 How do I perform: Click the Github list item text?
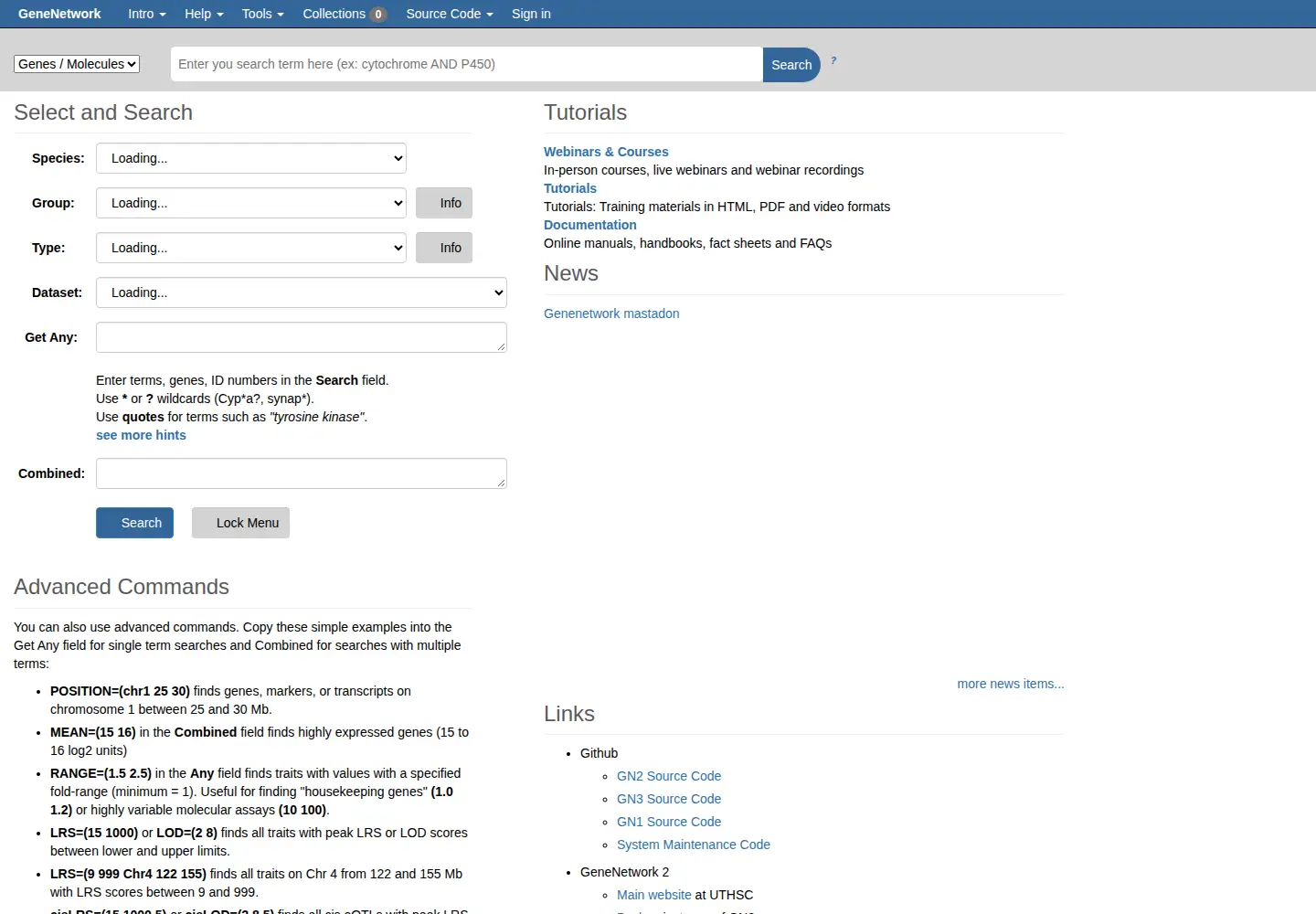(x=600, y=753)
